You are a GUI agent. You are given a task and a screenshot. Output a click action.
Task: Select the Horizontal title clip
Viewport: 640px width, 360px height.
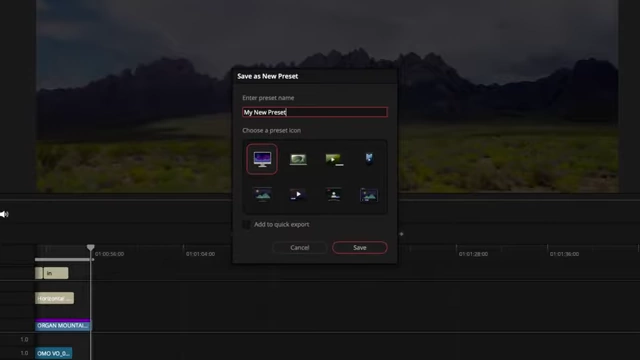coord(54,298)
